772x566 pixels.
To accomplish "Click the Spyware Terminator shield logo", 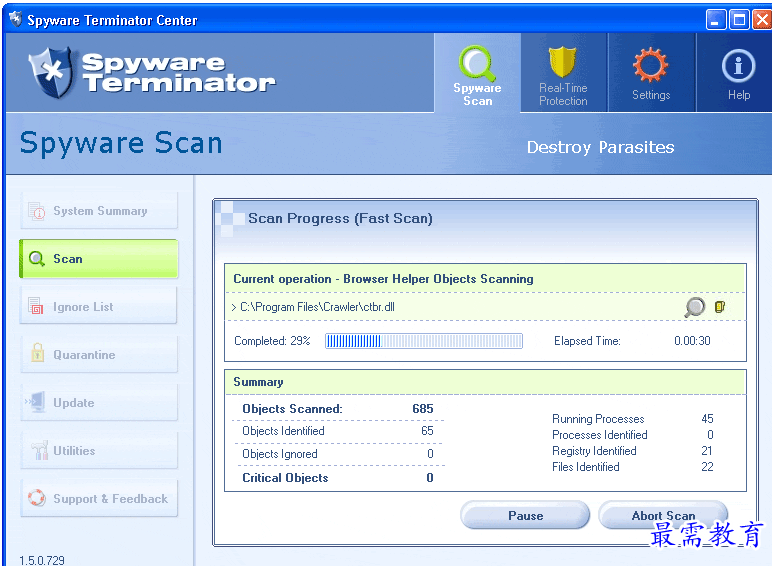I will coord(51,73).
